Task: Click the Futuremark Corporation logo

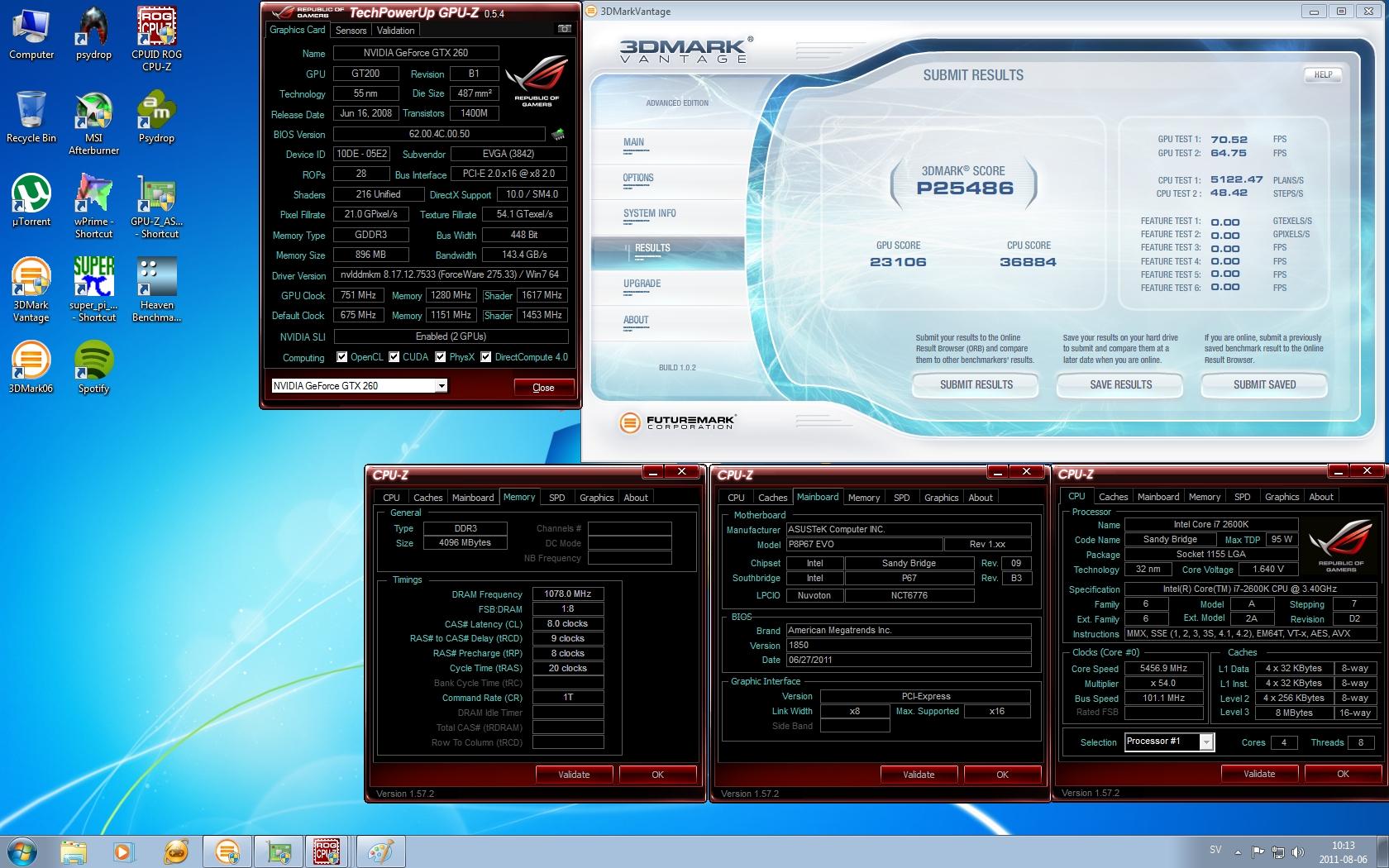Action: [x=676, y=423]
